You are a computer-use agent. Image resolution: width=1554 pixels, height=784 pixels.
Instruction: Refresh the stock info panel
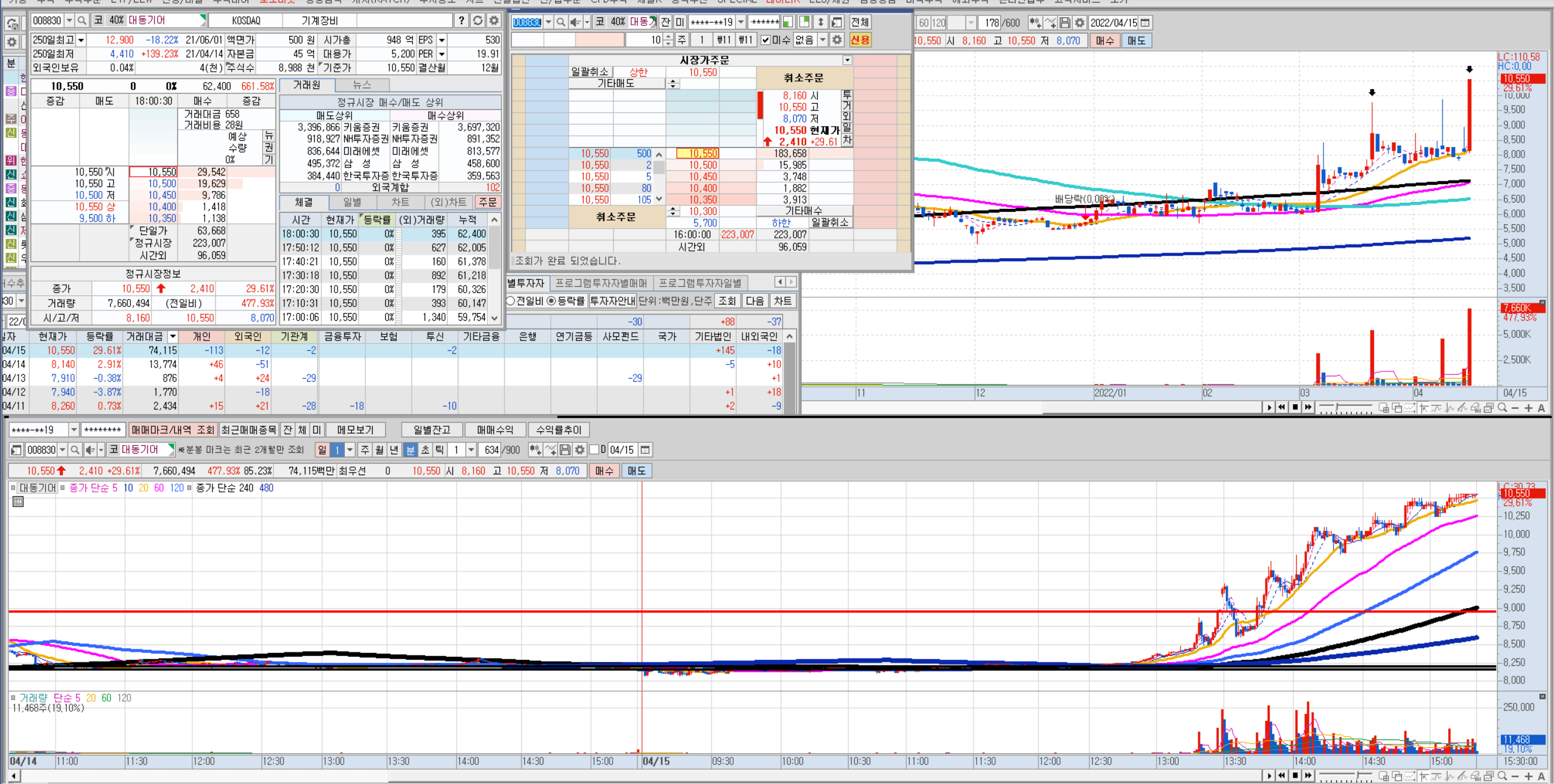point(478,20)
